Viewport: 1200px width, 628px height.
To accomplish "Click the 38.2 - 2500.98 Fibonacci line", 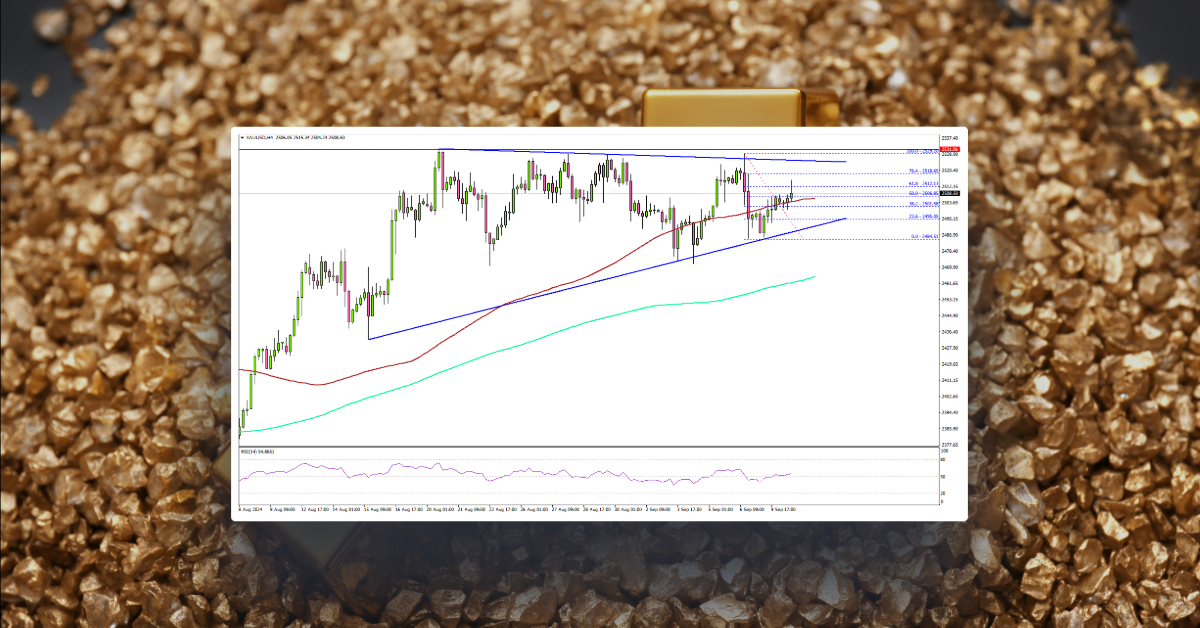I will (x=921, y=203).
